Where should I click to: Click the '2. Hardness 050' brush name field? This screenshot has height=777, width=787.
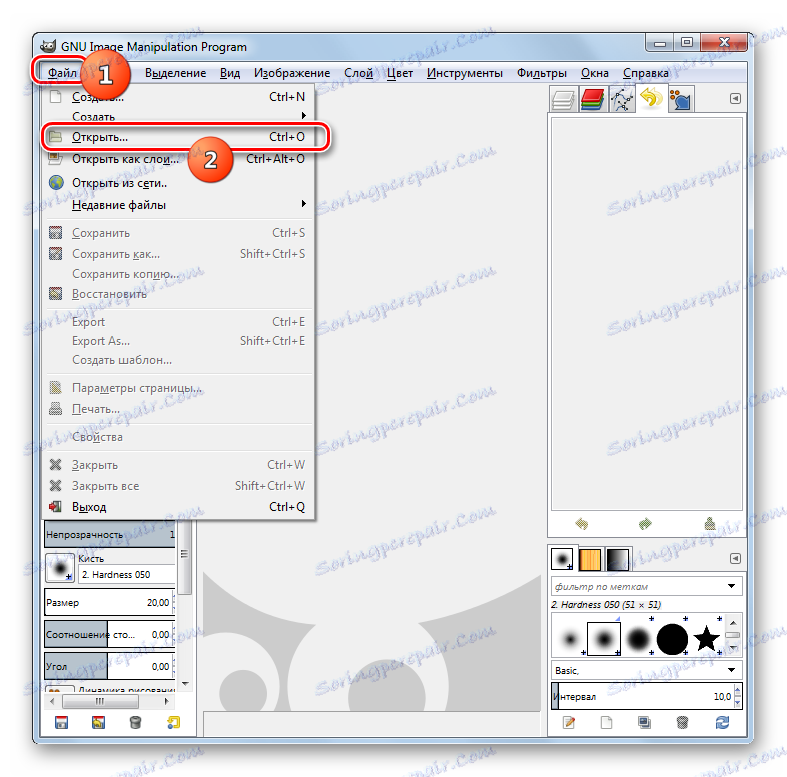pyautogui.click(x=126, y=574)
